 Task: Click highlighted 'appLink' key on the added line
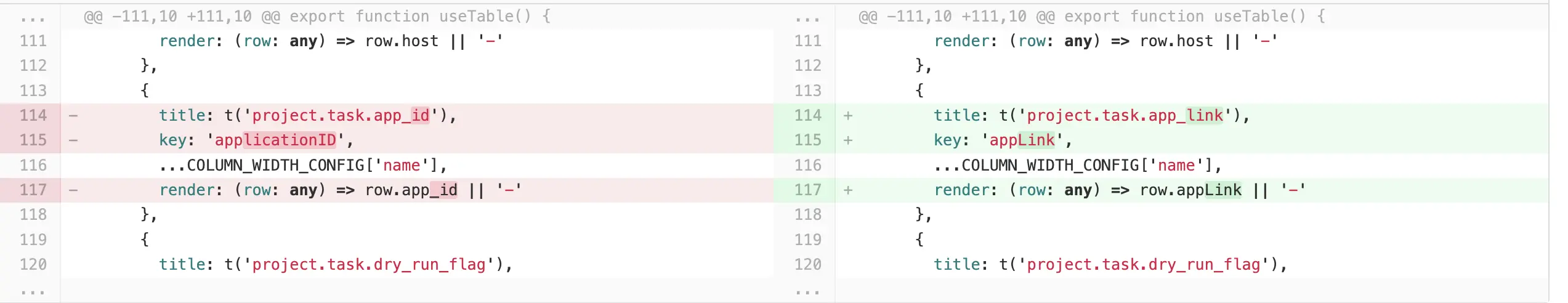(x=1022, y=140)
